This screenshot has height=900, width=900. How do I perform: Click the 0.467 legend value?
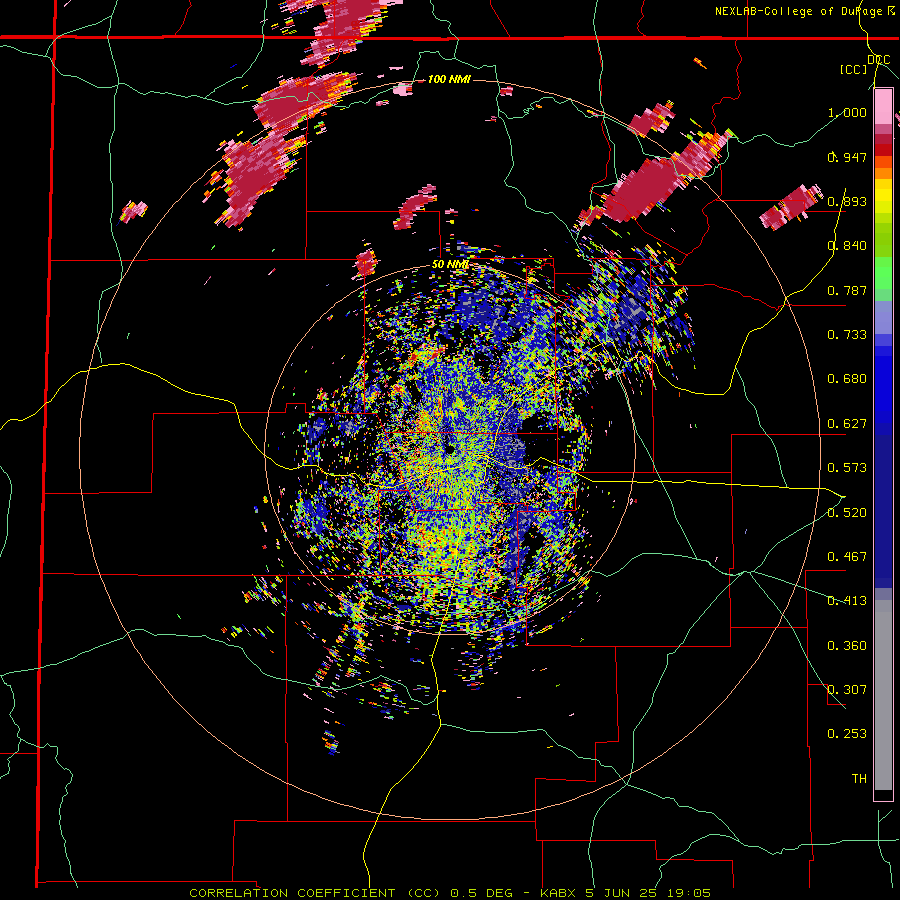(847, 557)
